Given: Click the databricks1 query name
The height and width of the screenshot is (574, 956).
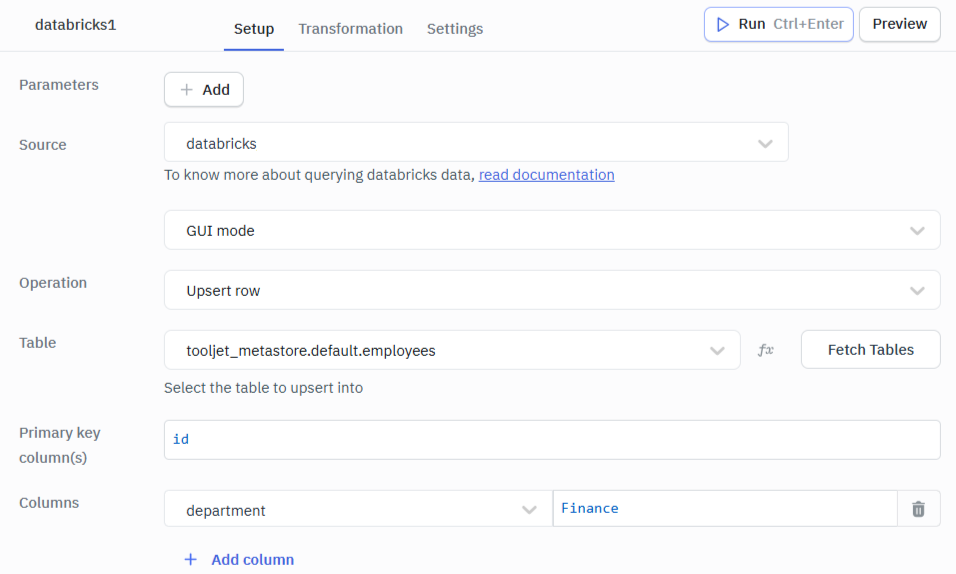Looking at the screenshot, I should coord(76,25).
